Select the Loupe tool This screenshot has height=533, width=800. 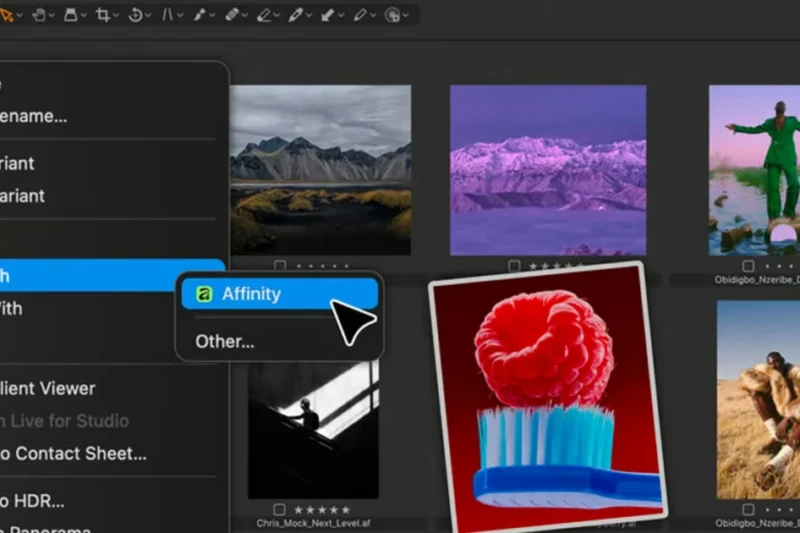tap(71, 15)
